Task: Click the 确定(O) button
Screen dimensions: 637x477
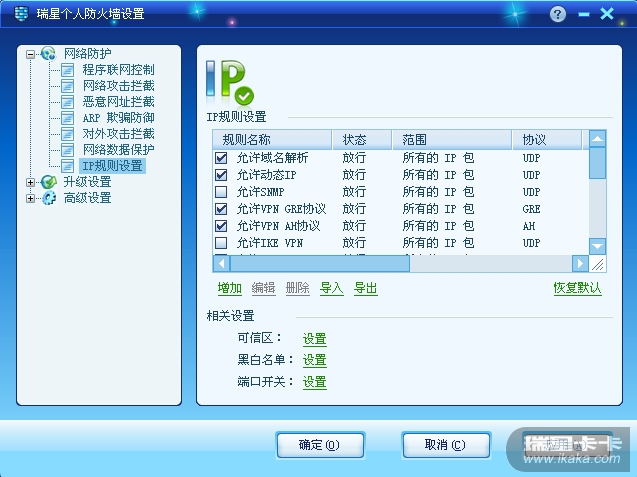Action: [x=320, y=445]
